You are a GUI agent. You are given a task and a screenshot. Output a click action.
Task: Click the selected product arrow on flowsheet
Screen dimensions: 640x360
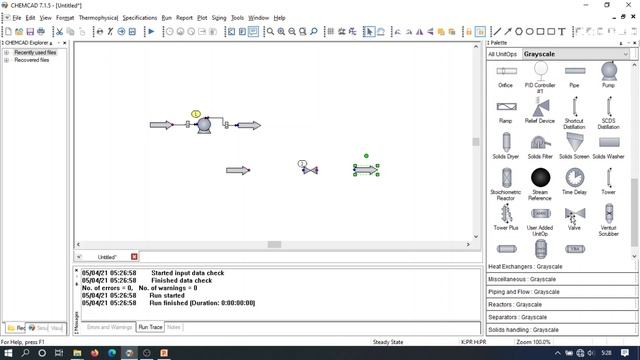point(366,170)
